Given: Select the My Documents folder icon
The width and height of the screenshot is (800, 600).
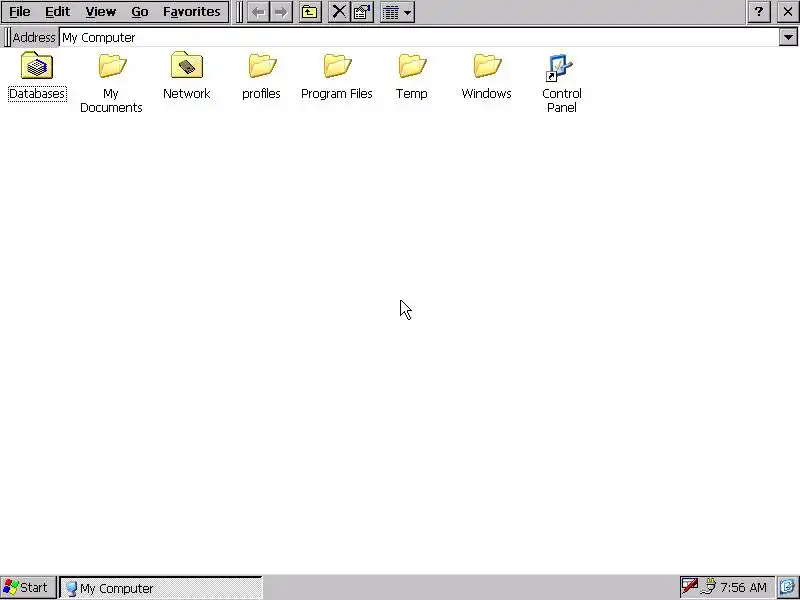Looking at the screenshot, I should (x=111, y=66).
